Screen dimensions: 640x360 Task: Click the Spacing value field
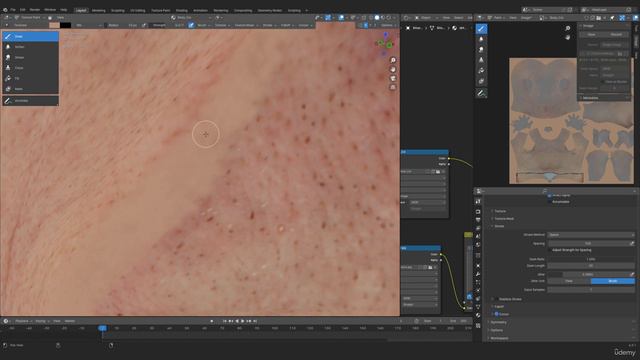[588, 243]
